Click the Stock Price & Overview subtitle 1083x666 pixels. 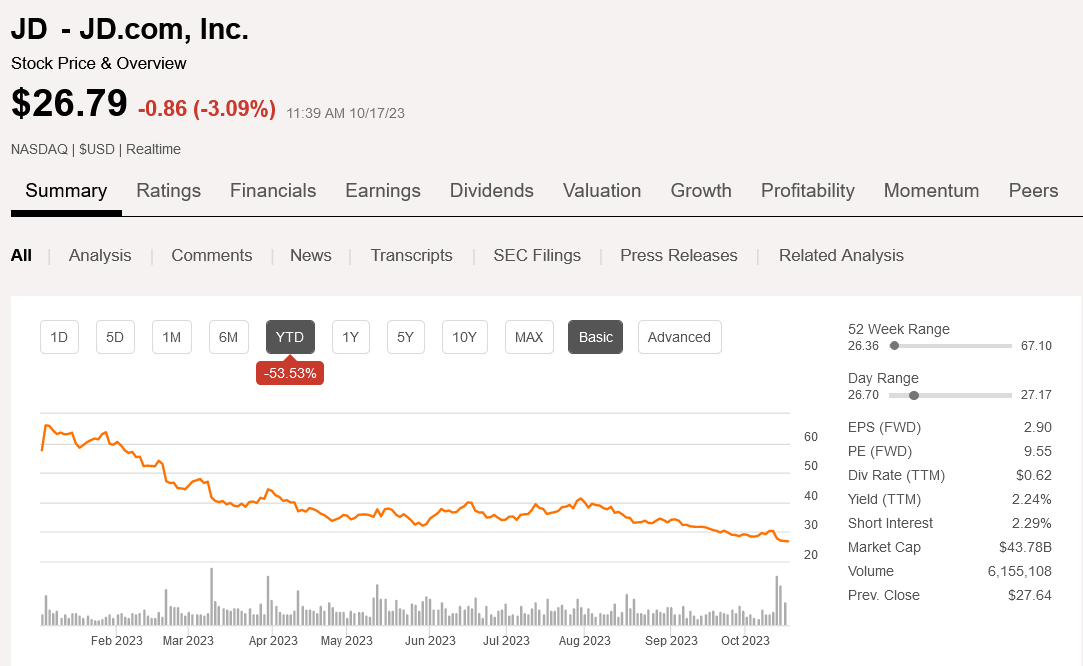(x=99, y=64)
